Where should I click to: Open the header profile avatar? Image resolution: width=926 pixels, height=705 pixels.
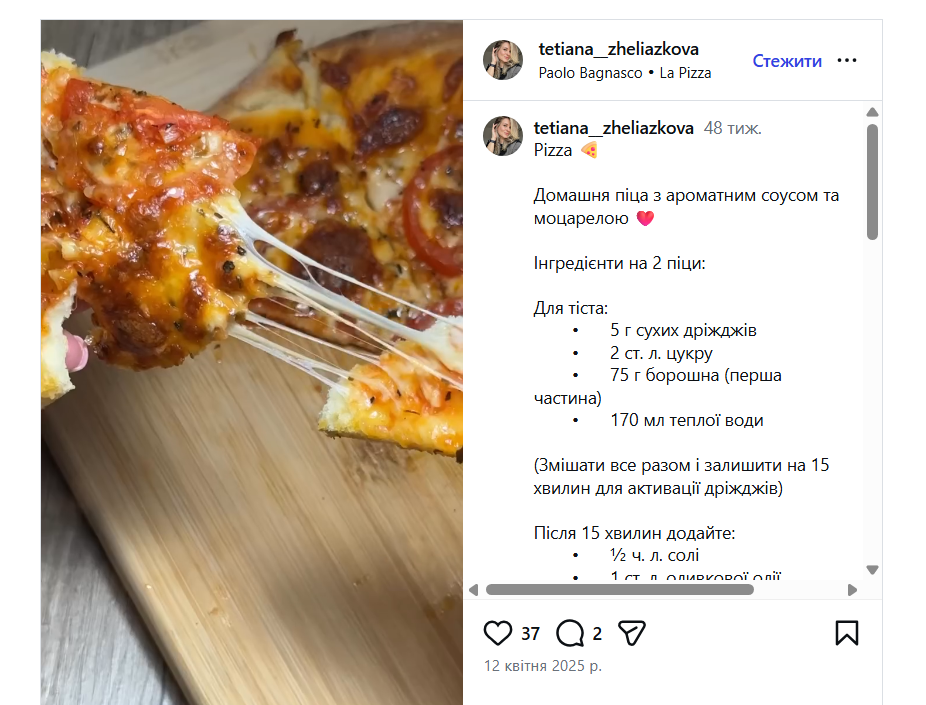coord(503,60)
